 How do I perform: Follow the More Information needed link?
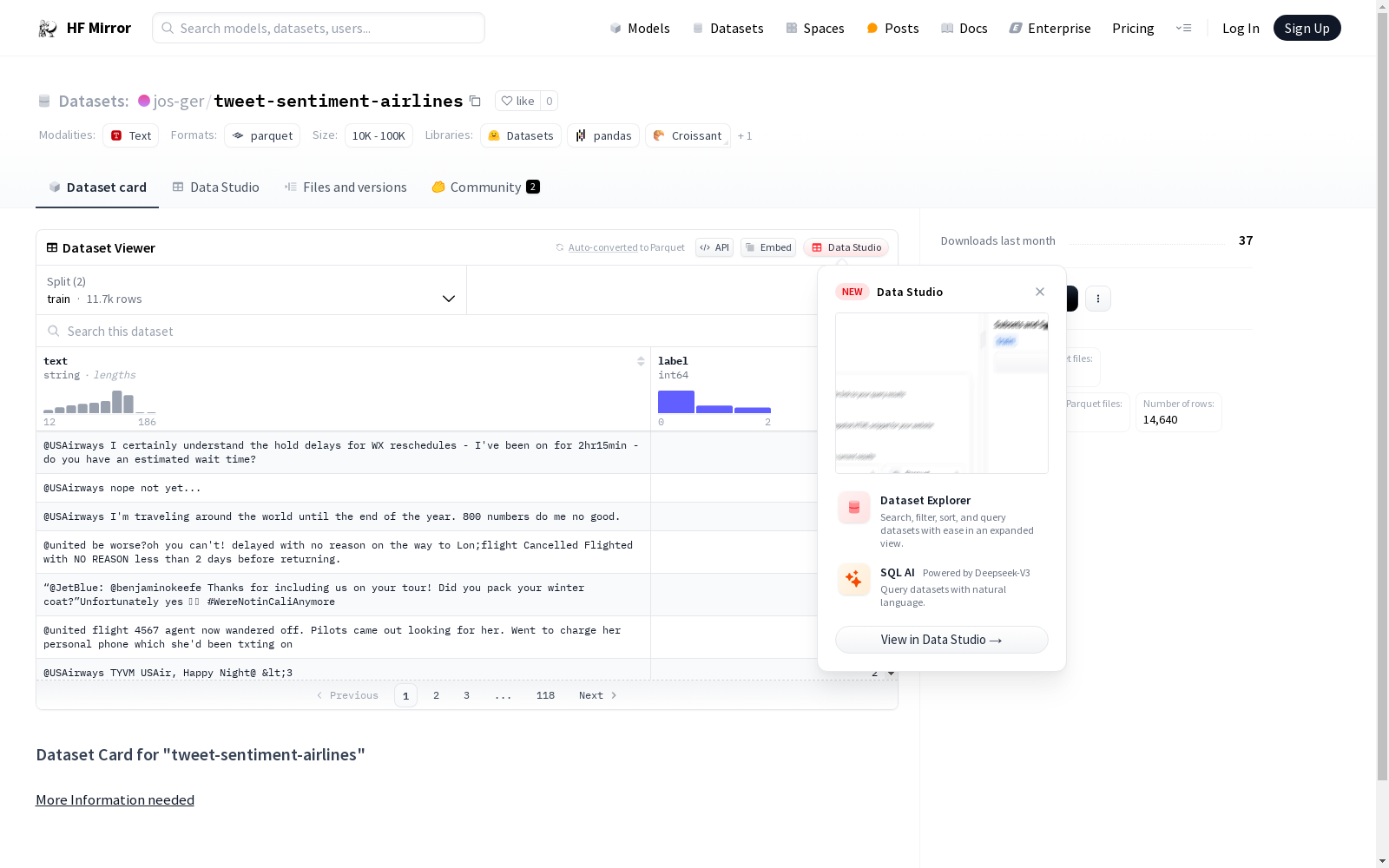pyautogui.click(x=115, y=800)
